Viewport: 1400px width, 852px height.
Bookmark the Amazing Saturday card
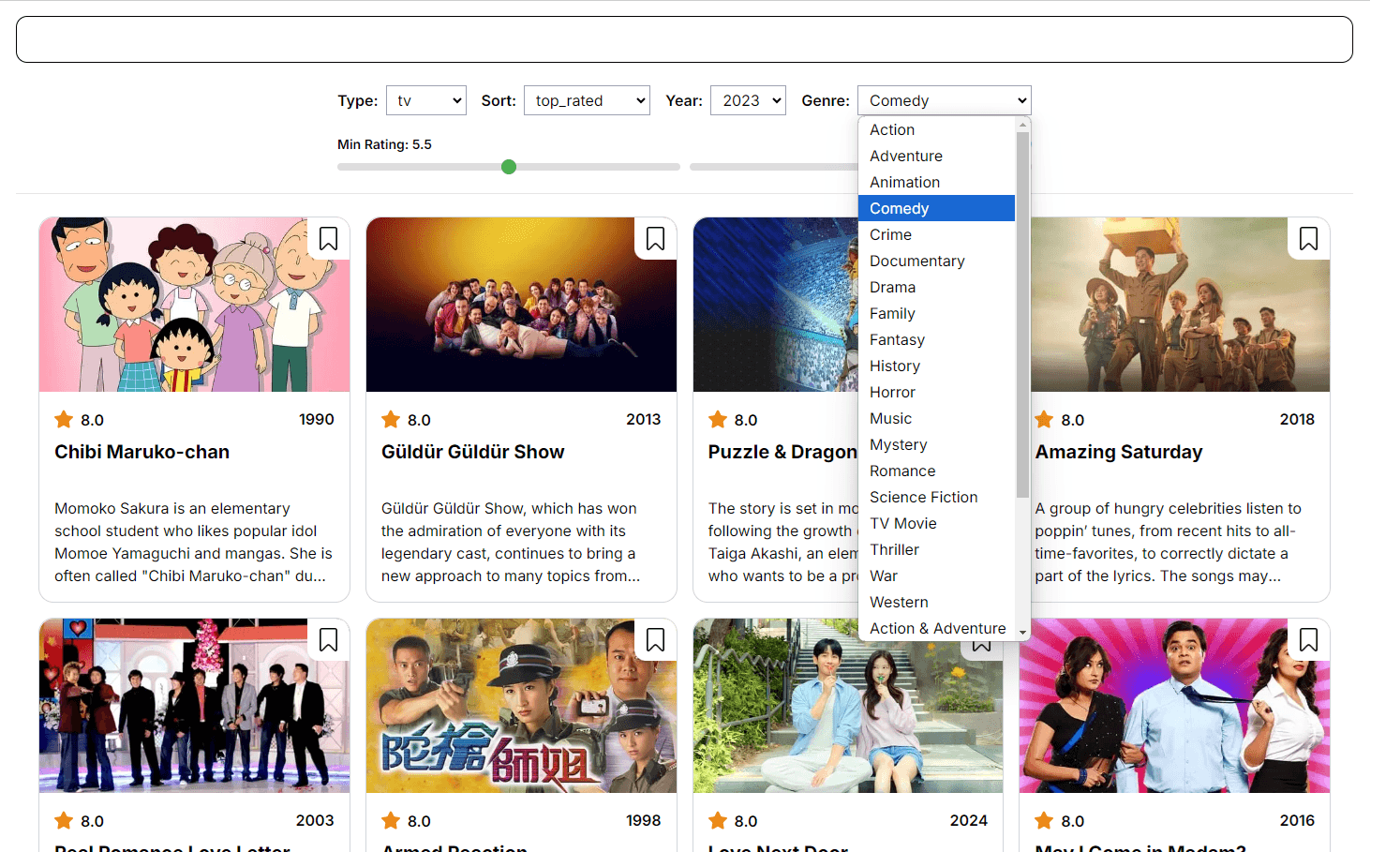click(1308, 239)
